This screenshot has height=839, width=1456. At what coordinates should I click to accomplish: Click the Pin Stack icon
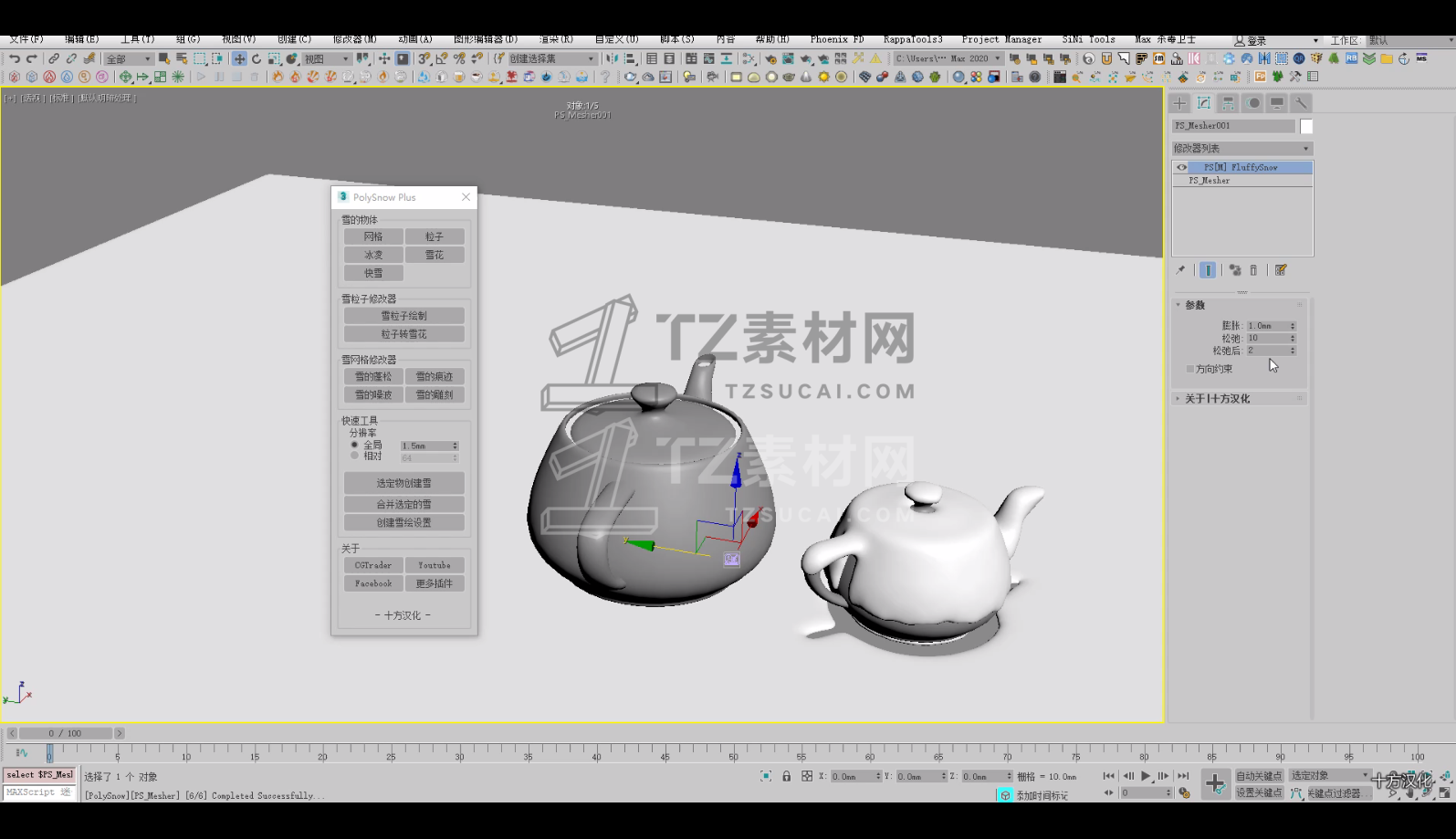tap(1180, 270)
